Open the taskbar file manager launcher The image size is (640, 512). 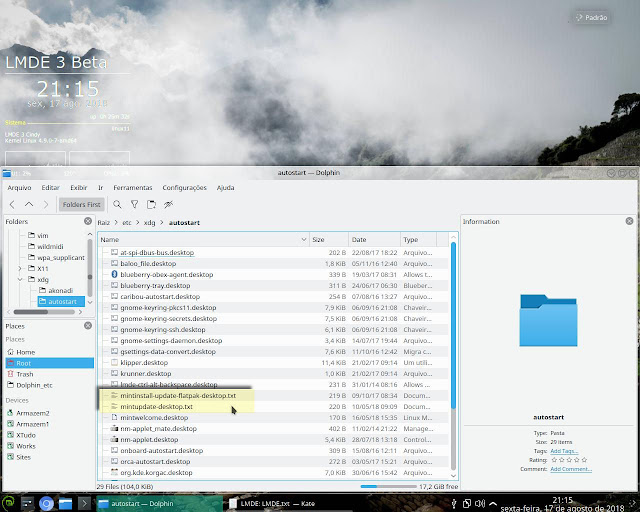coord(65,503)
